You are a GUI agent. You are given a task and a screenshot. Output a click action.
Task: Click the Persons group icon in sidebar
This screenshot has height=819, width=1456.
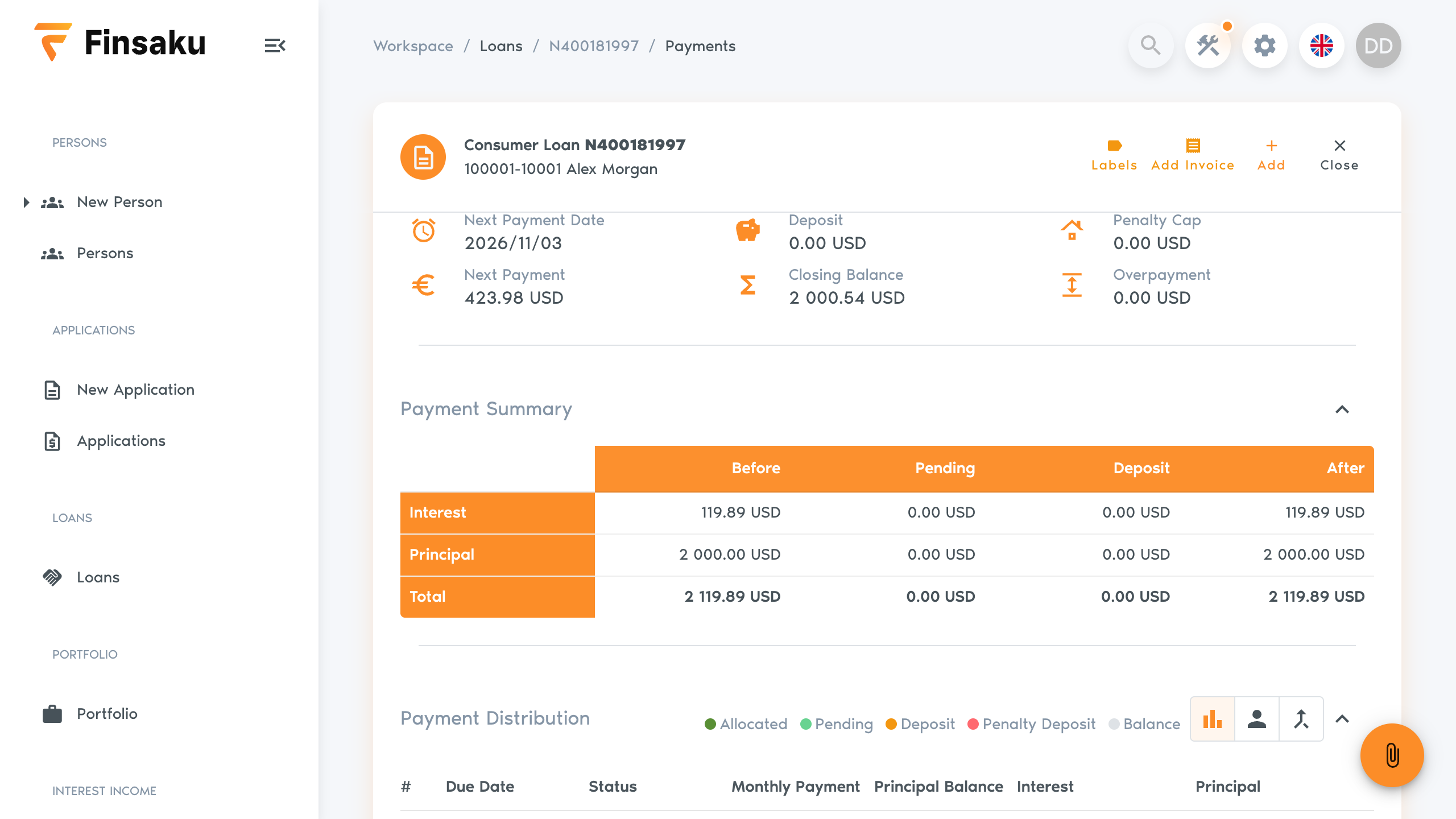coord(52,253)
